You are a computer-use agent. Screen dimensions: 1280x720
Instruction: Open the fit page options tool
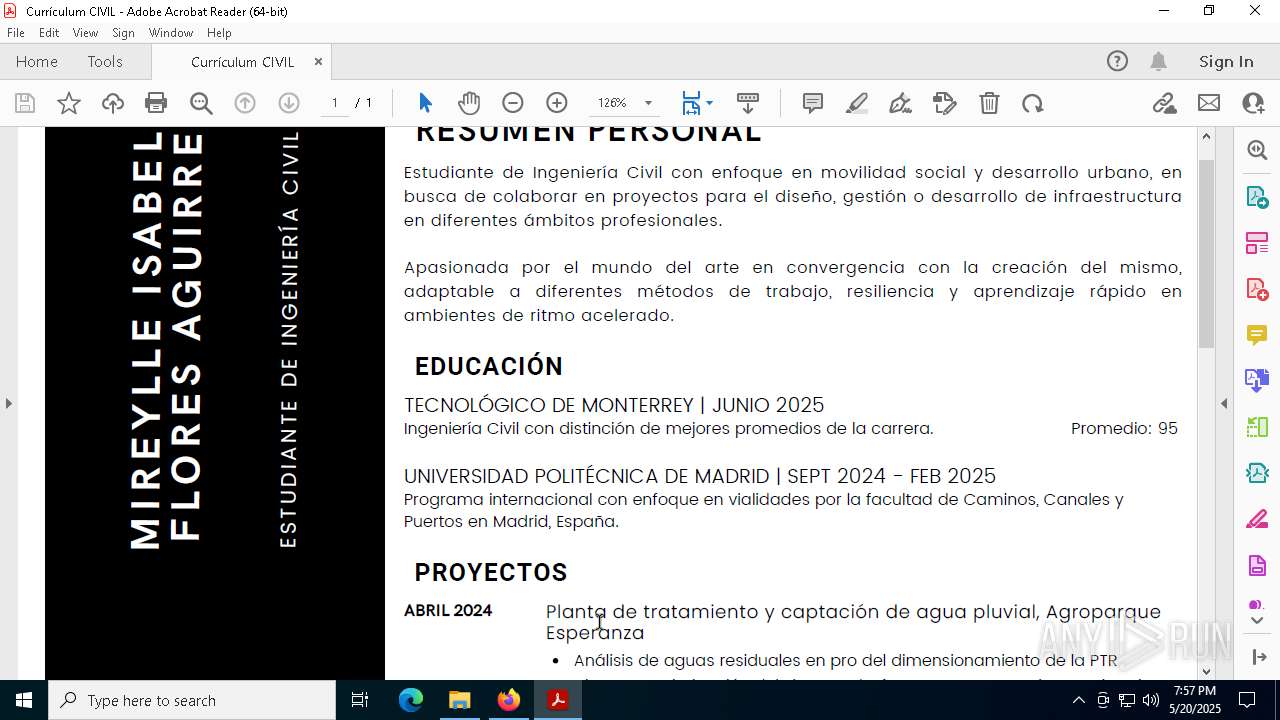(691, 103)
